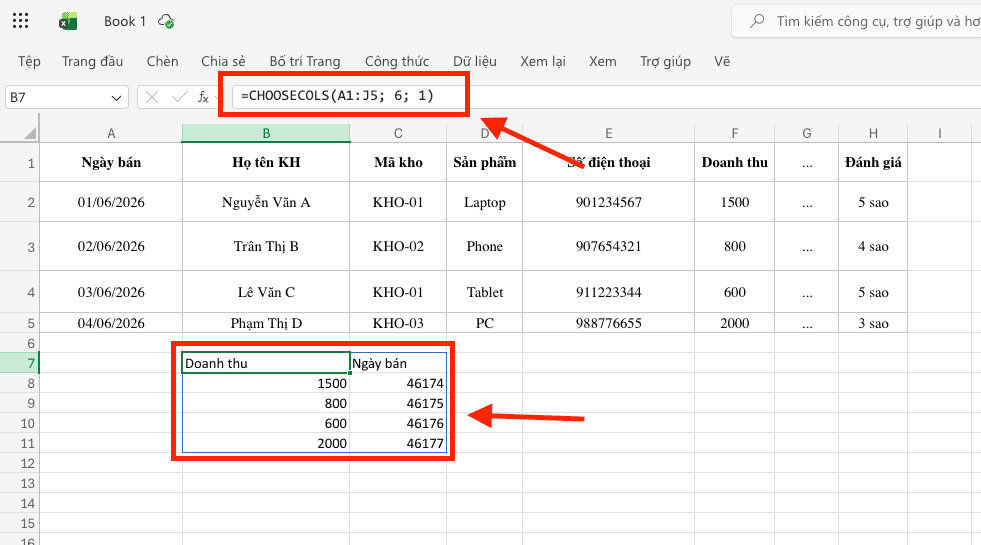
Task: Select the 3 sao rating cell
Action: (x=873, y=323)
